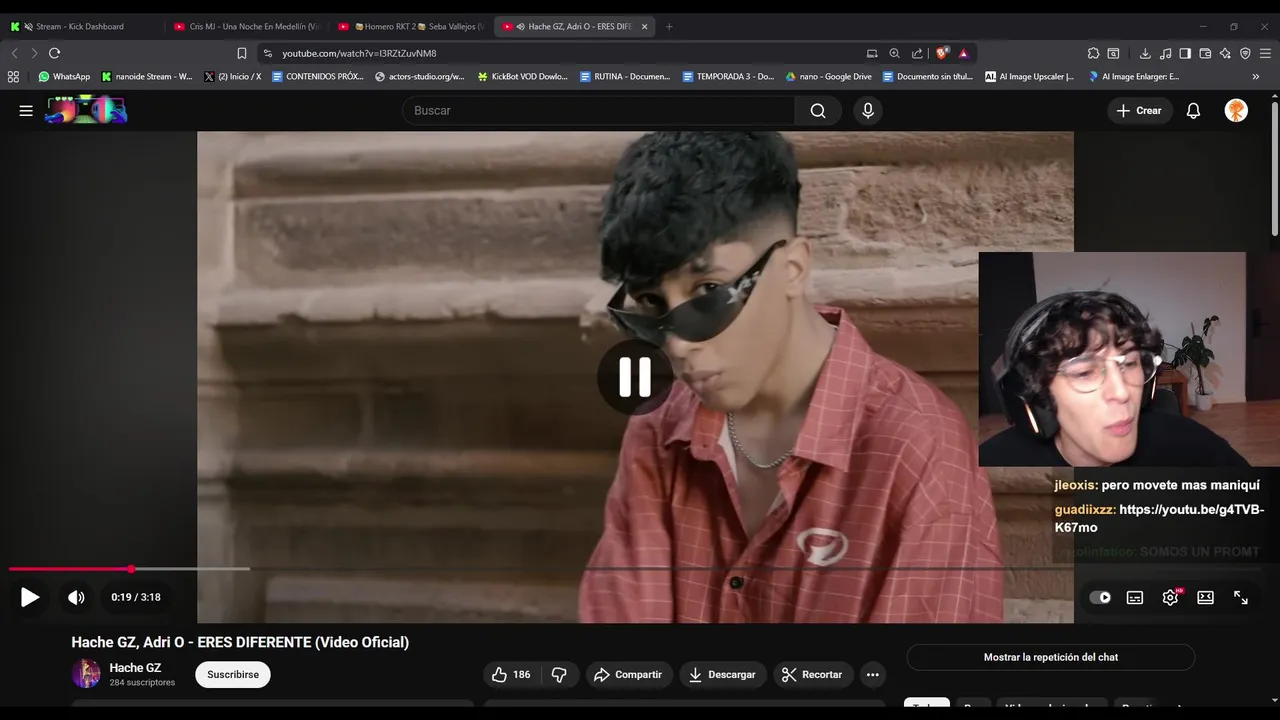Expand the hidden bookmarks chevron

[x=1255, y=76]
